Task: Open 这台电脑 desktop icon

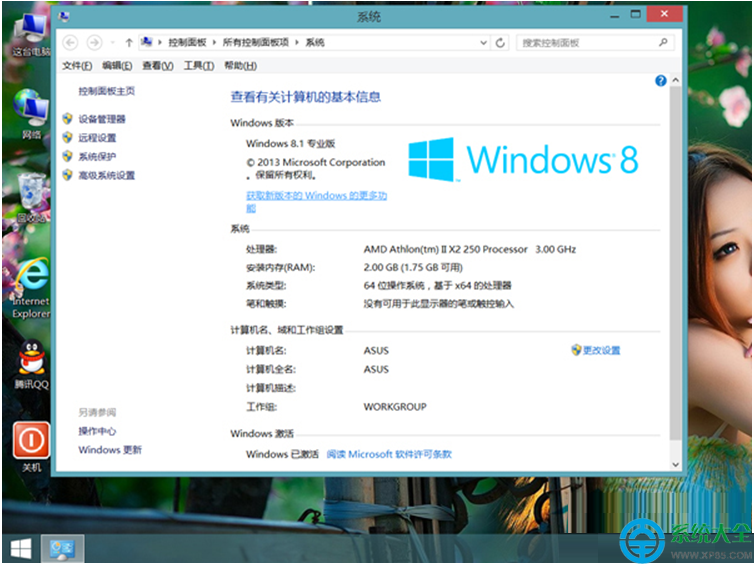Action: click(x=30, y=35)
